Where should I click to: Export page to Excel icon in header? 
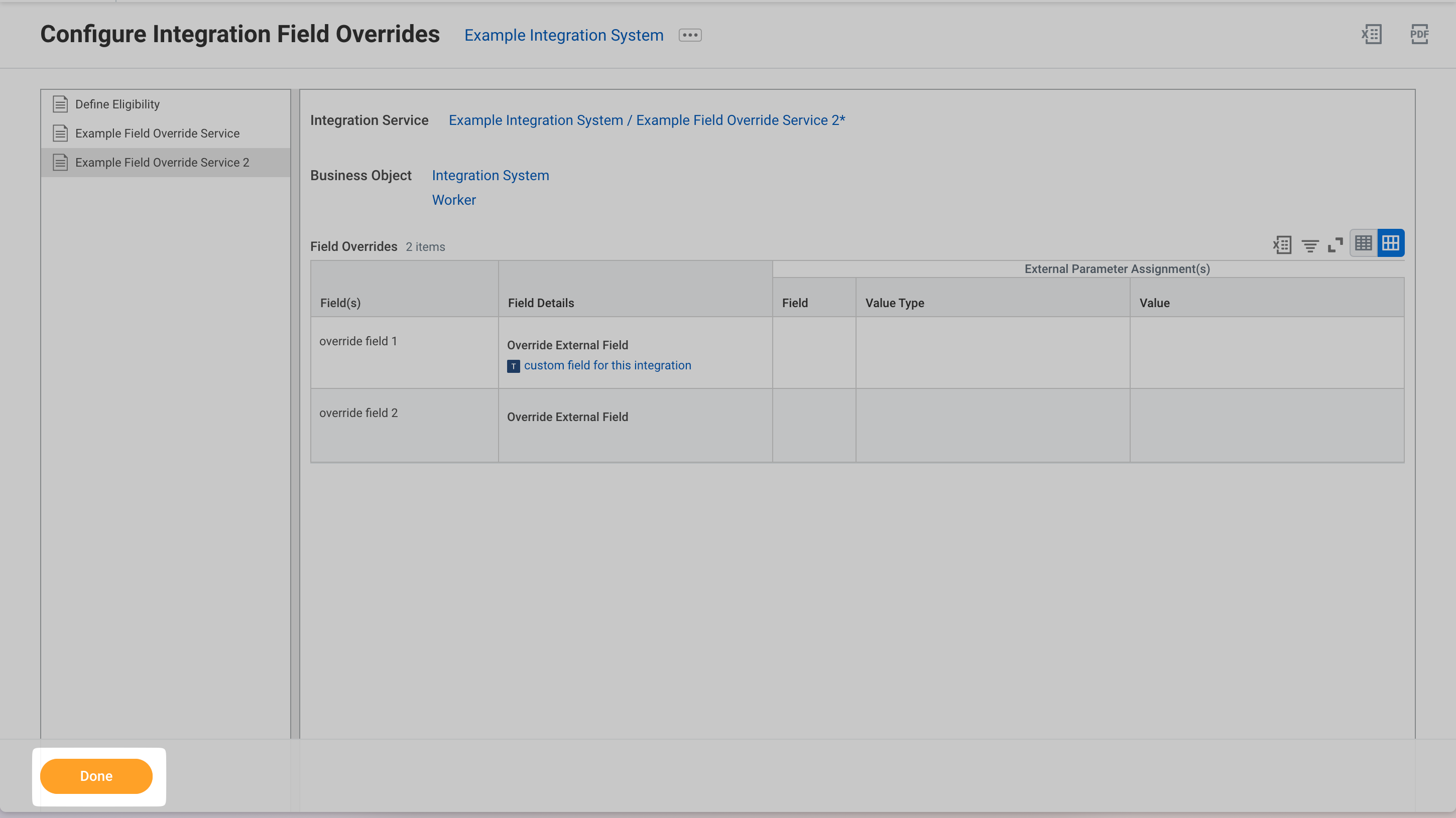click(1371, 35)
